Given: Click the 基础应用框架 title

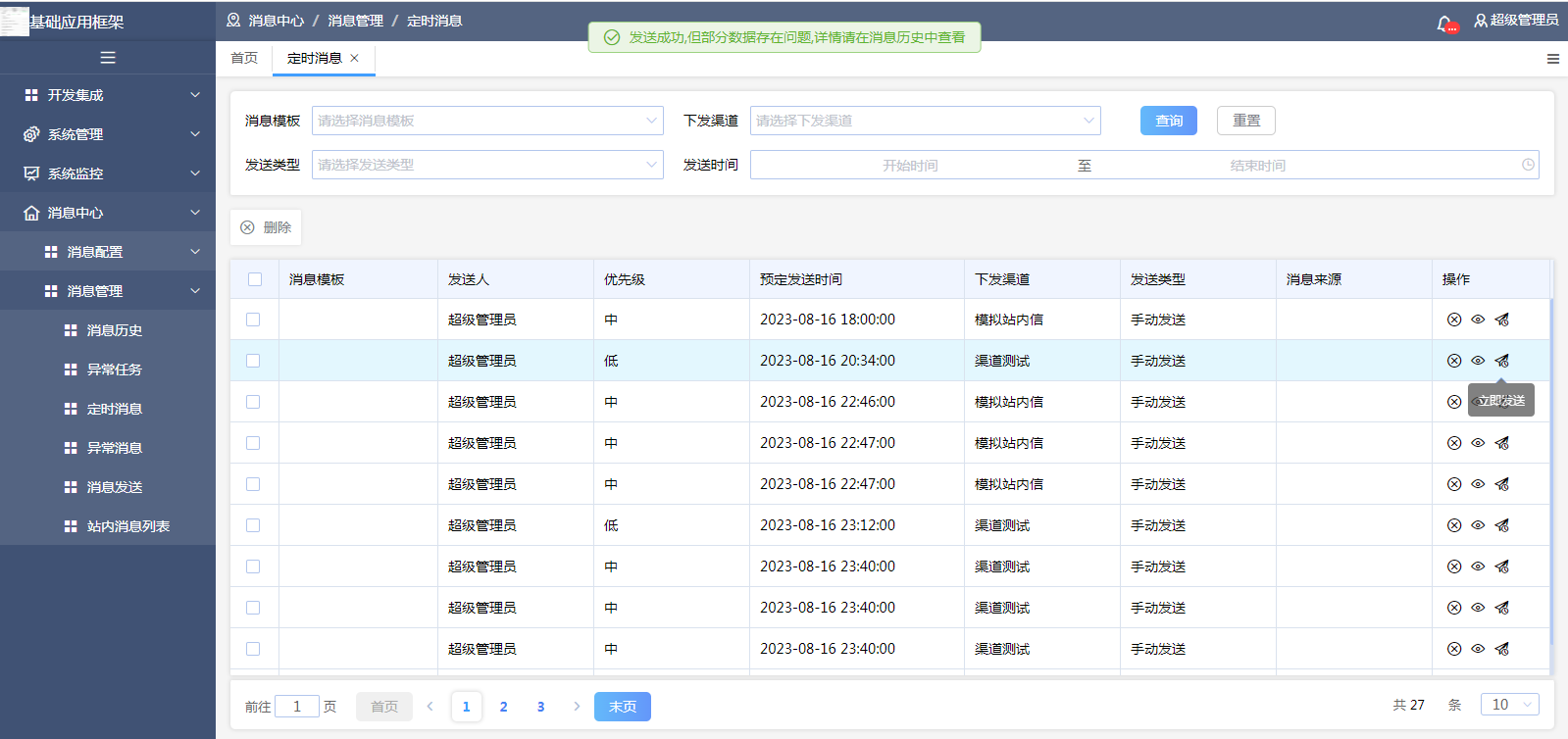Looking at the screenshot, I should (76, 22).
